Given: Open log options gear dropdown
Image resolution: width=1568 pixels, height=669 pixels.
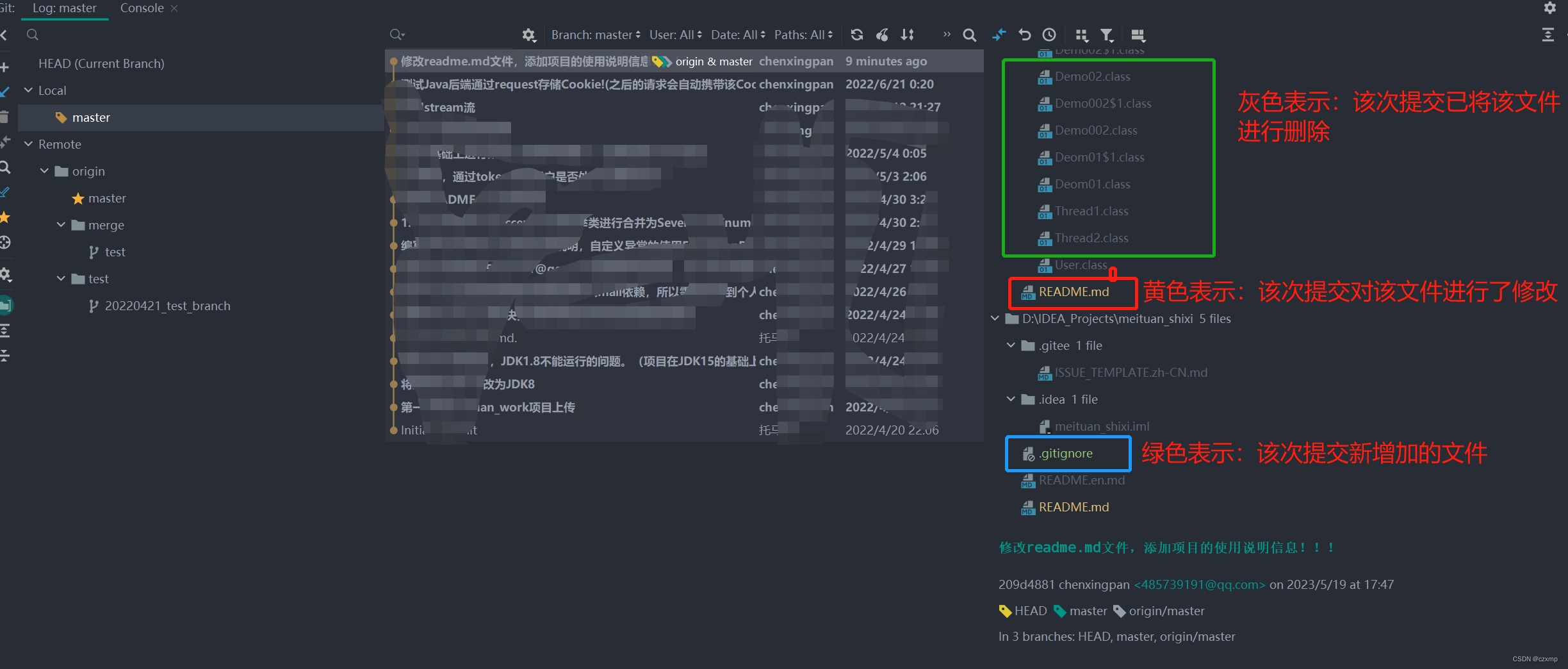Looking at the screenshot, I should click(528, 35).
